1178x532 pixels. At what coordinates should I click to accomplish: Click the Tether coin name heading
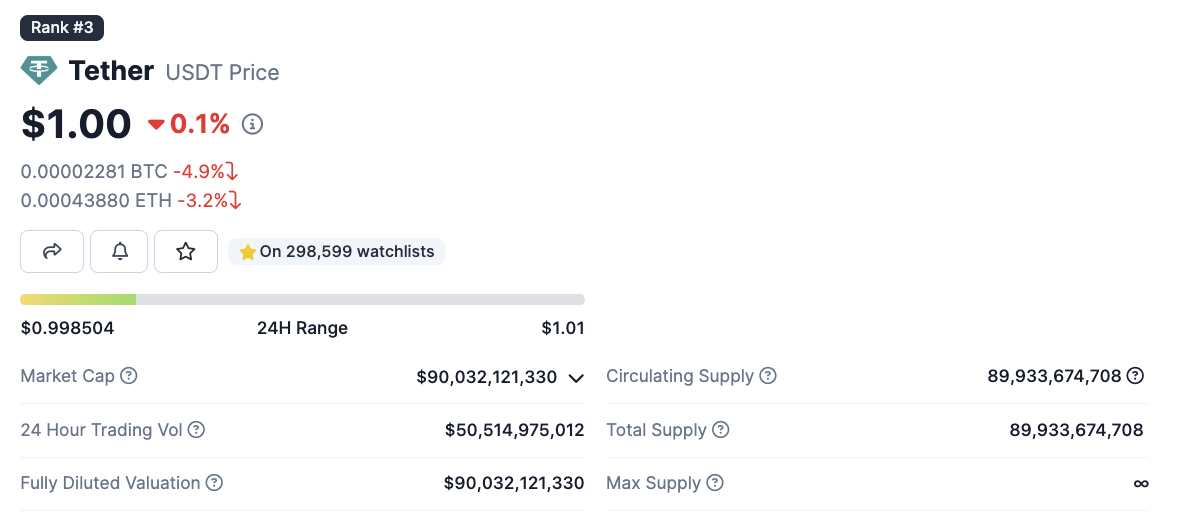pos(111,71)
